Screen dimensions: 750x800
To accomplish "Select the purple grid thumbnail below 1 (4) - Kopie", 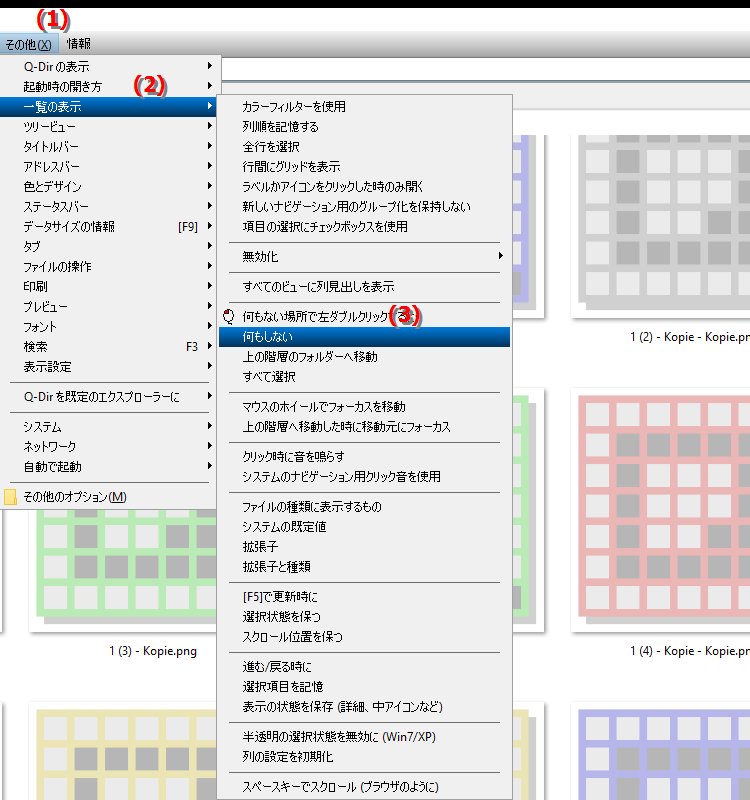I will click(x=663, y=751).
